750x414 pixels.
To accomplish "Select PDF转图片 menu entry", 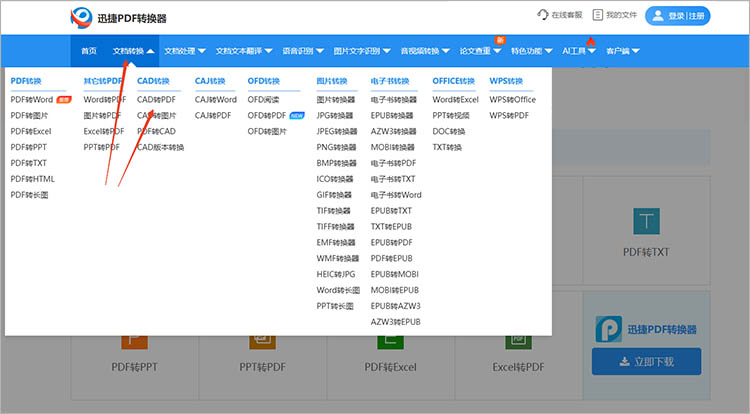I will [x=29, y=115].
